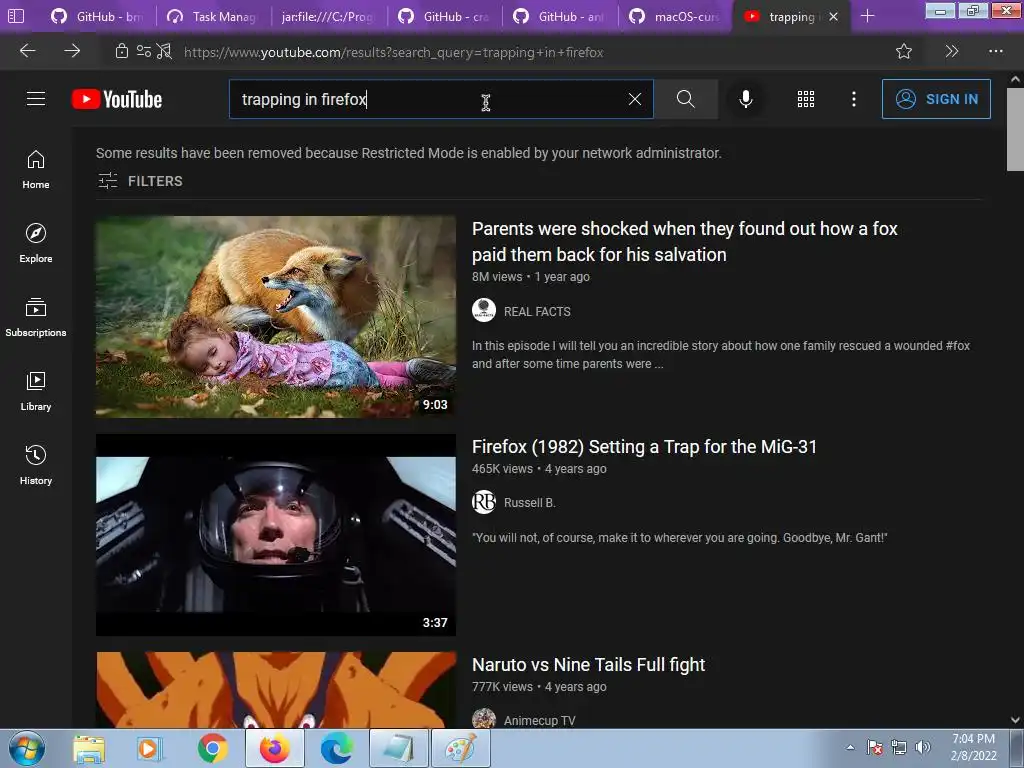
Task: Click the browser address bar URL
Action: [394, 52]
